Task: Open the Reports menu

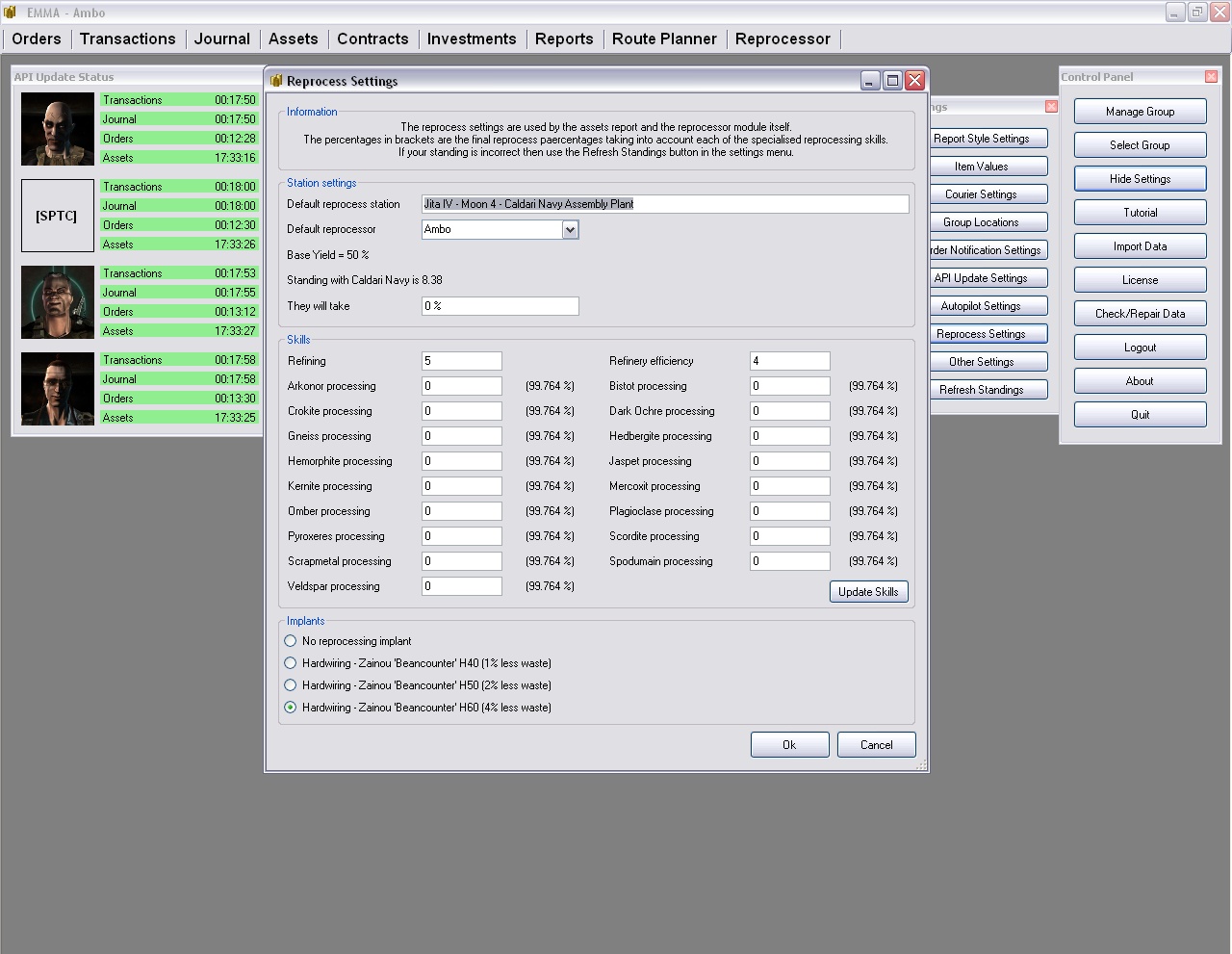Action: [x=564, y=39]
